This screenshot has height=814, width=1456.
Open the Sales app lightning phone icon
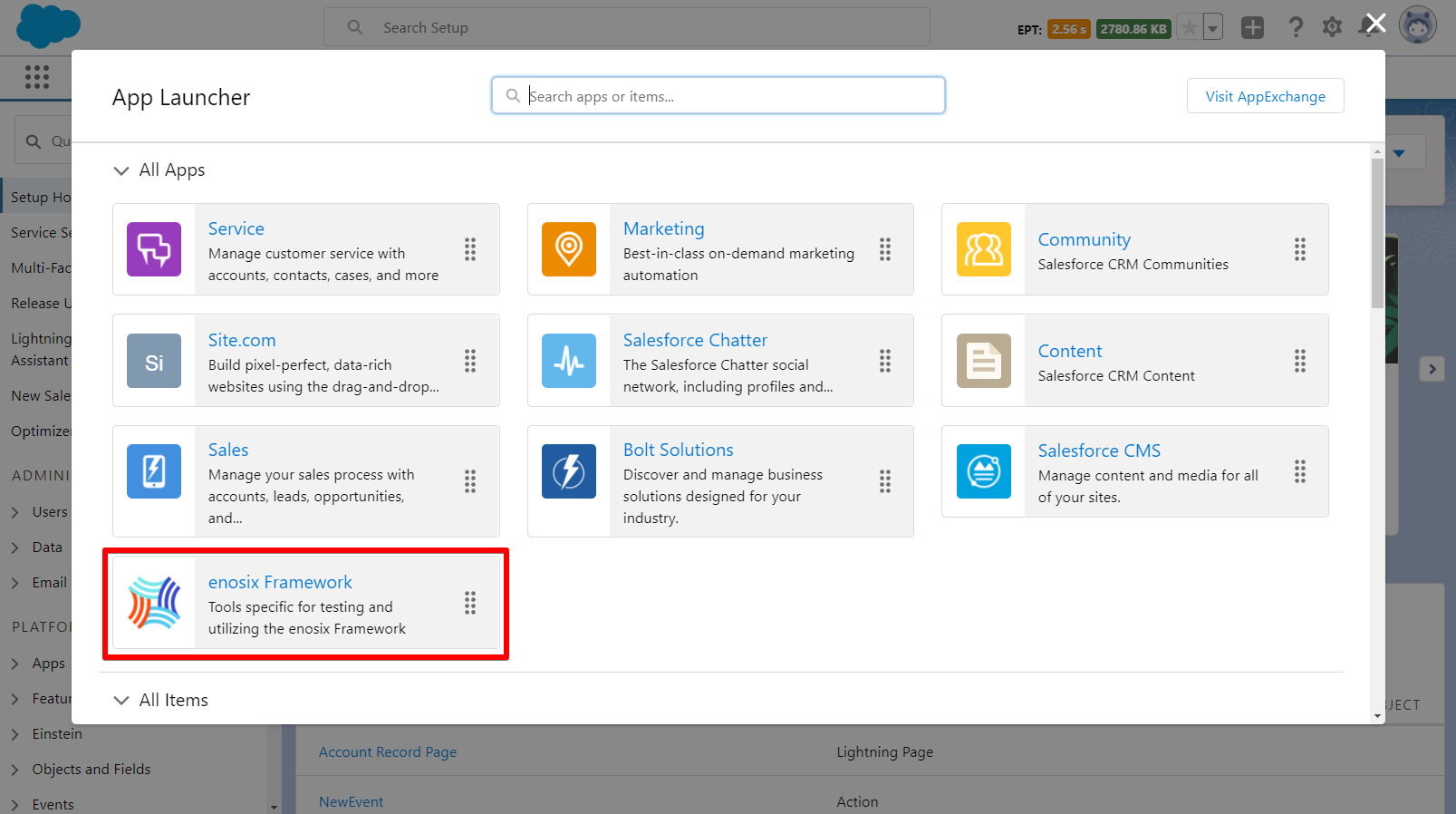[154, 471]
